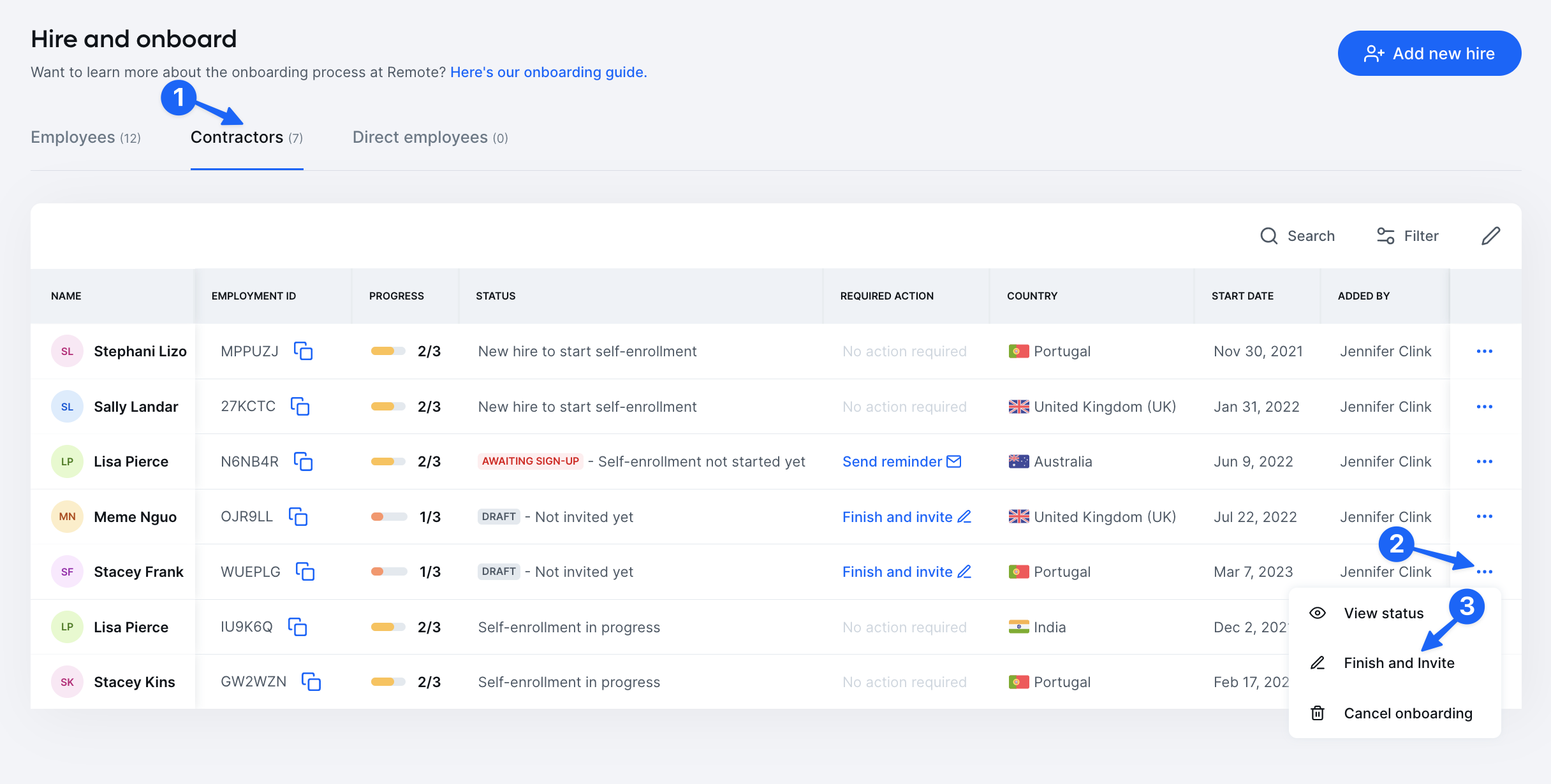Screen dimensions: 1551x784
Task: Open the actions menu for Meme Nguo
Action: click(1485, 517)
